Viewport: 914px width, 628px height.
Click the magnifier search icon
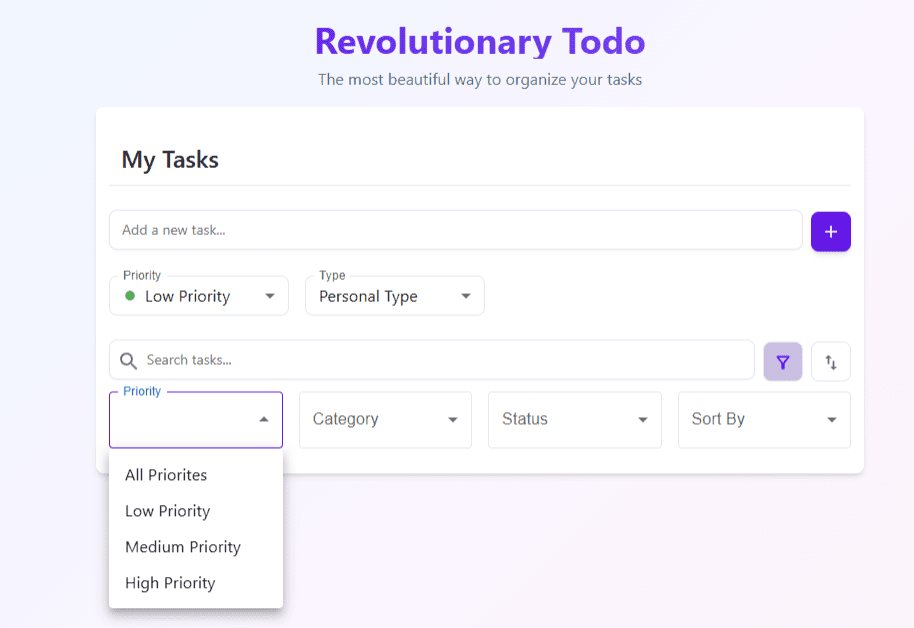click(128, 361)
